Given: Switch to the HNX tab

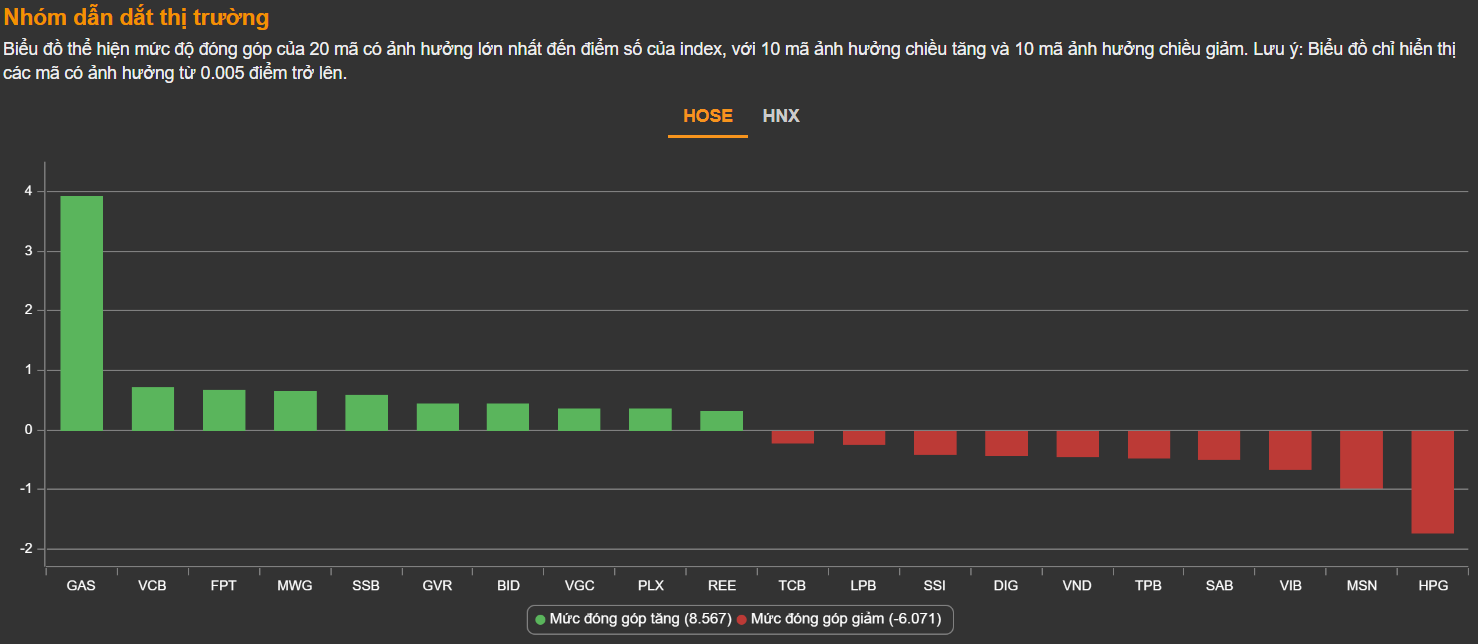Looking at the screenshot, I should click(781, 116).
